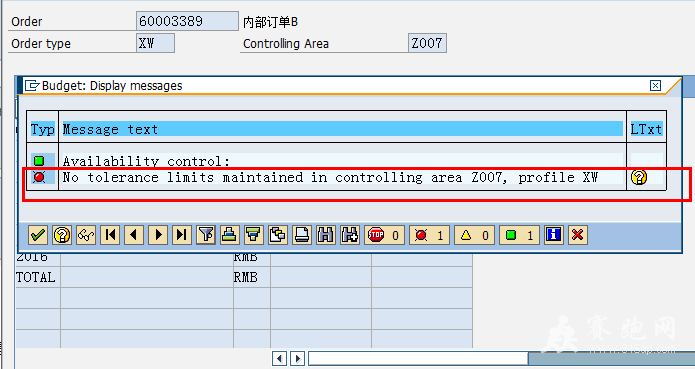Screen dimensions: 695x369
Task: Select the TOTAL row label
Action: click(35, 277)
